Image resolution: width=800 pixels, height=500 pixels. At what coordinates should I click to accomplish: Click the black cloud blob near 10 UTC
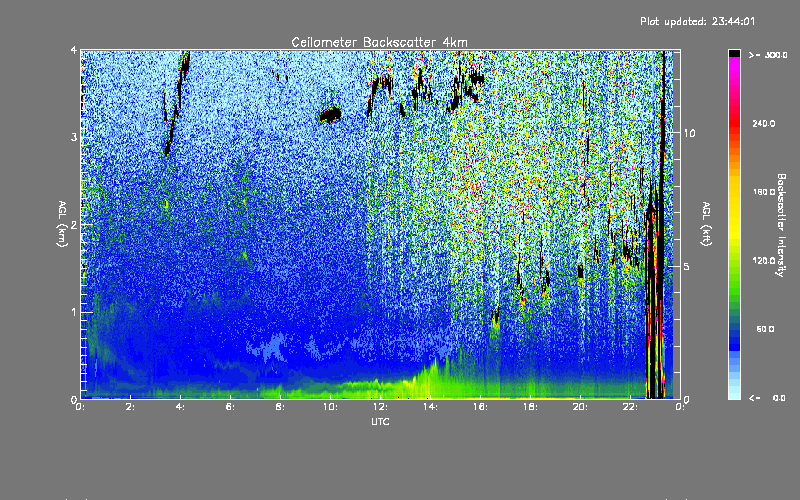click(330, 115)
